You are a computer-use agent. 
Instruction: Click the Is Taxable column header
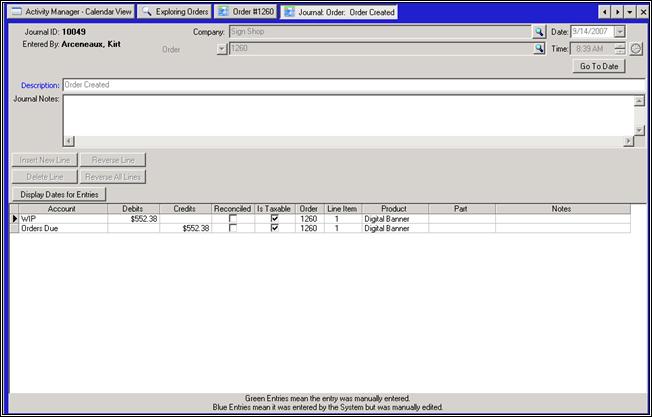pyautogui.click(x=275, y=209)
